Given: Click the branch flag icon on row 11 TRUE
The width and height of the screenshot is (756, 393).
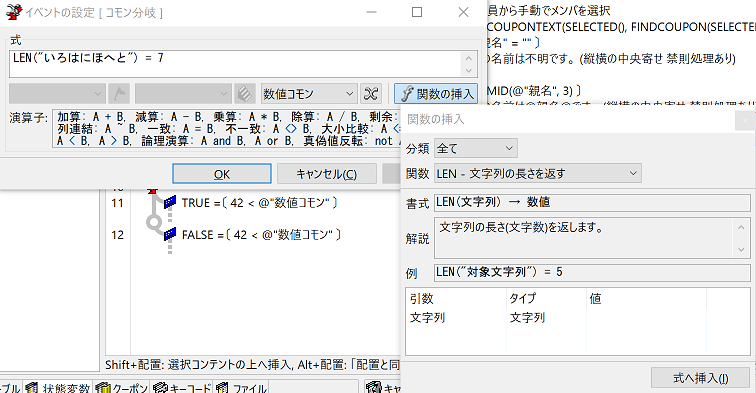Looking at the screenshot, I should [170, 202].
